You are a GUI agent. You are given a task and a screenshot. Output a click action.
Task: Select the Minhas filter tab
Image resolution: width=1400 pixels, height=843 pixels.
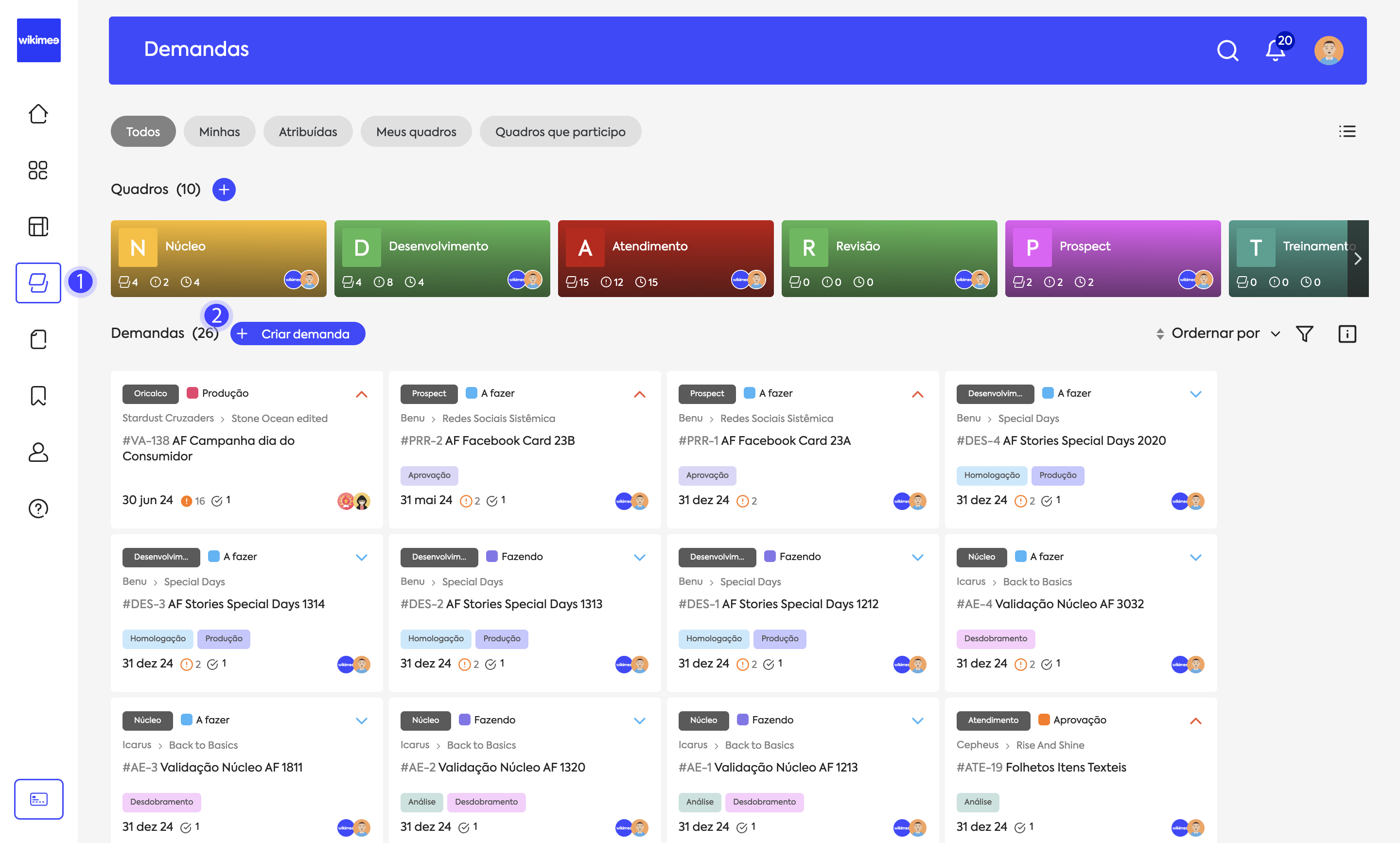(x=219, y=132)
